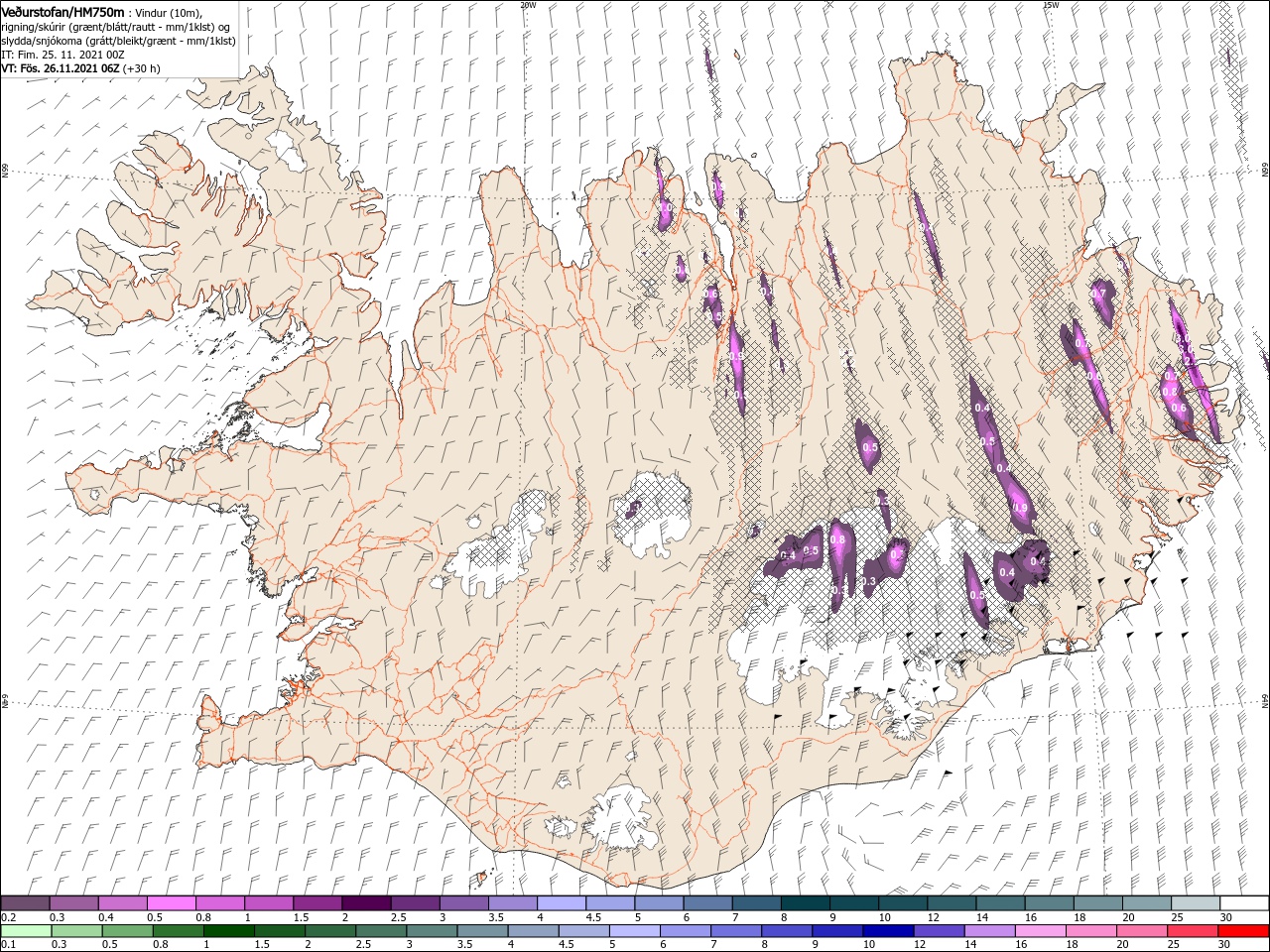Pick the bright red 30 rain scale swatch

[x=1244, y=930]
